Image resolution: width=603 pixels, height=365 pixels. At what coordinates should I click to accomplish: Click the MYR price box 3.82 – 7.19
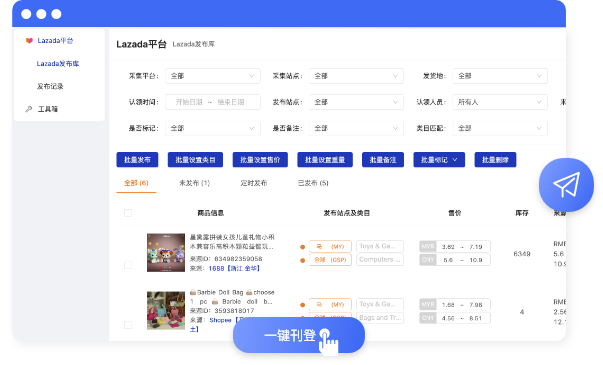pos(455,247)
